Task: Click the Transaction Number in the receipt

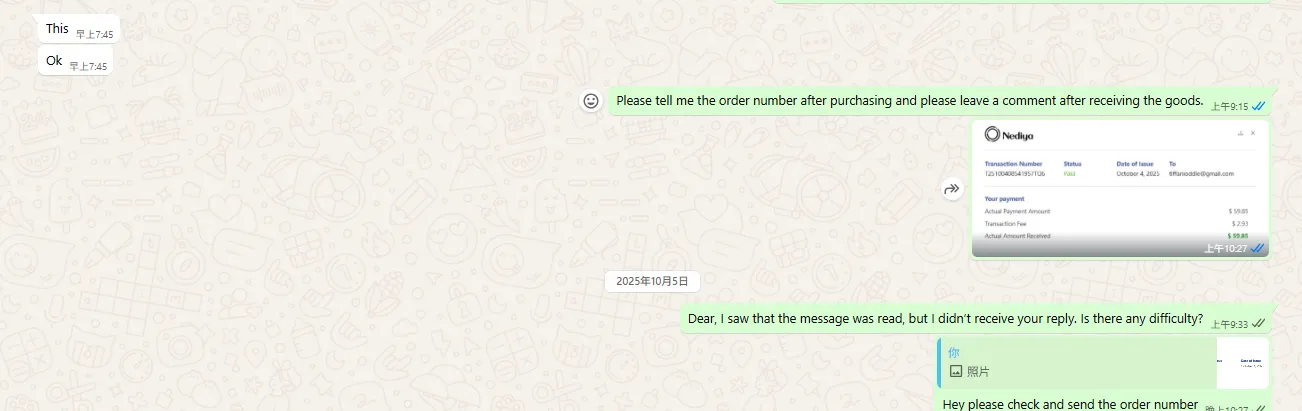Action: coord(1014,173)
